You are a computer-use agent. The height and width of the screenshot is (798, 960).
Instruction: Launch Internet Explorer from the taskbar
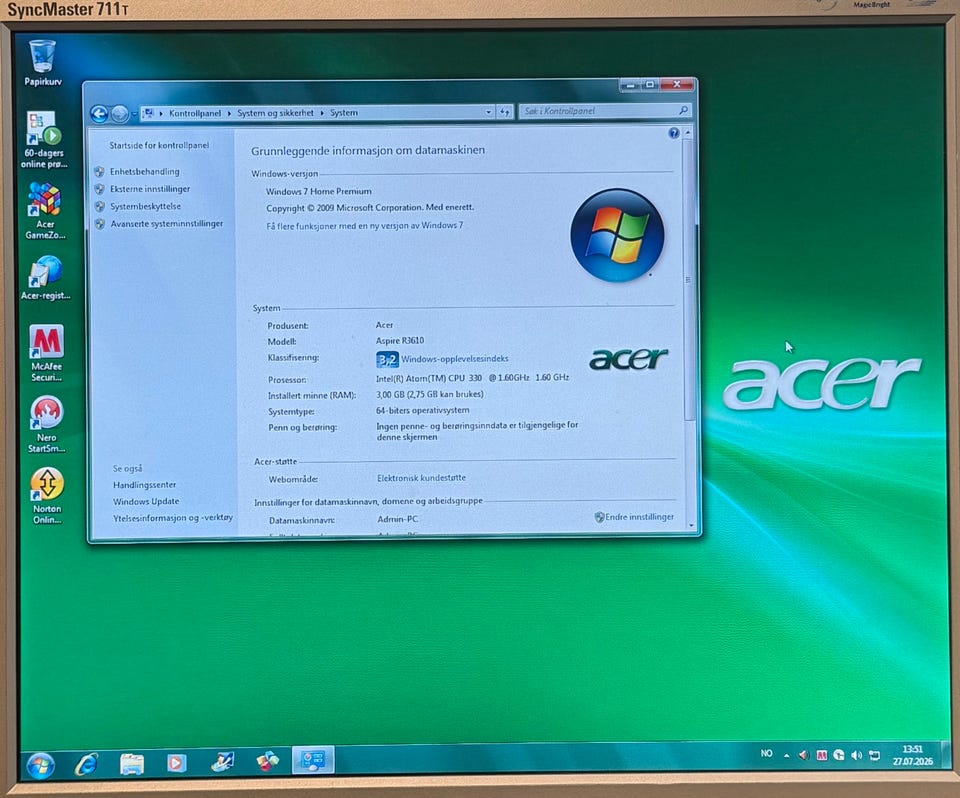pyautogui.click(x=86, y=764)
